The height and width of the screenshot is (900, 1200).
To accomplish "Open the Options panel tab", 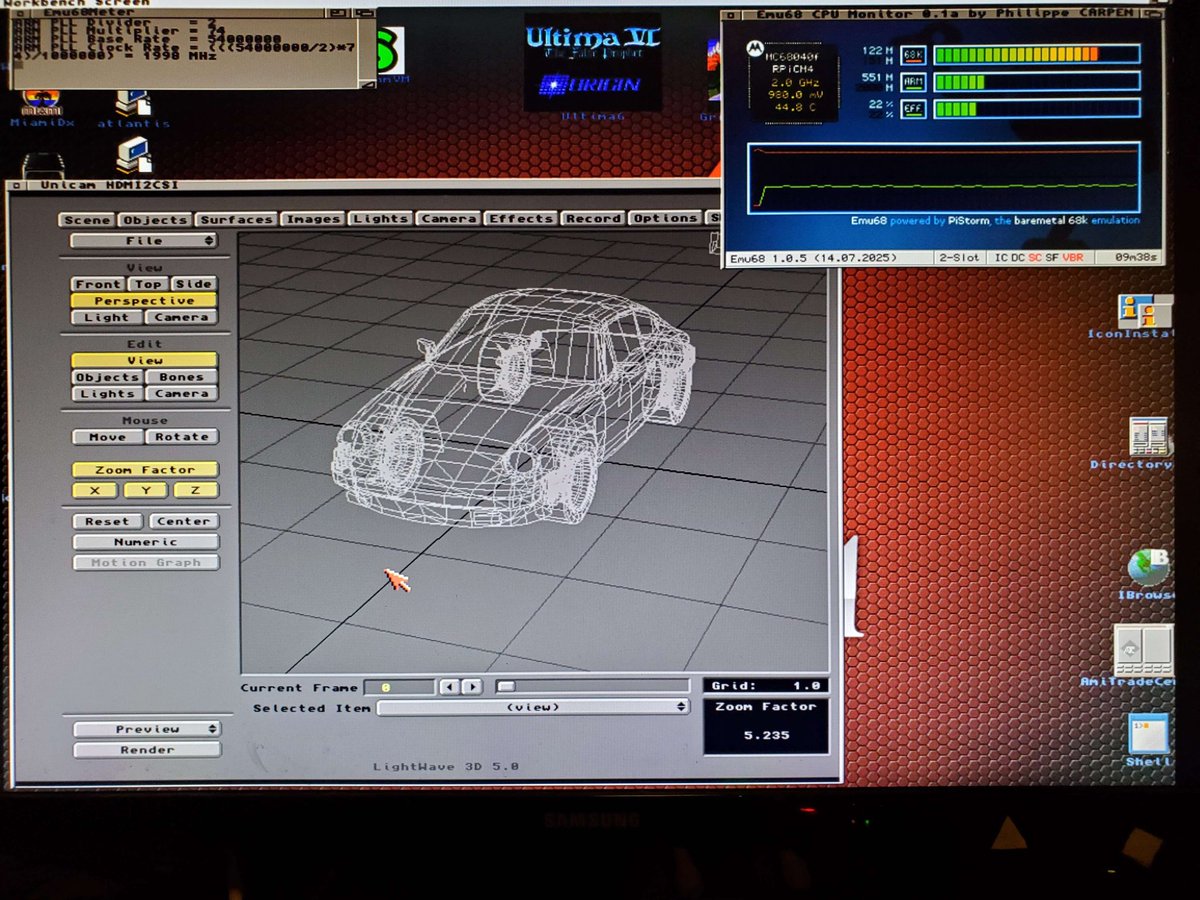I will pyautogui.click(x=665, y=217).
